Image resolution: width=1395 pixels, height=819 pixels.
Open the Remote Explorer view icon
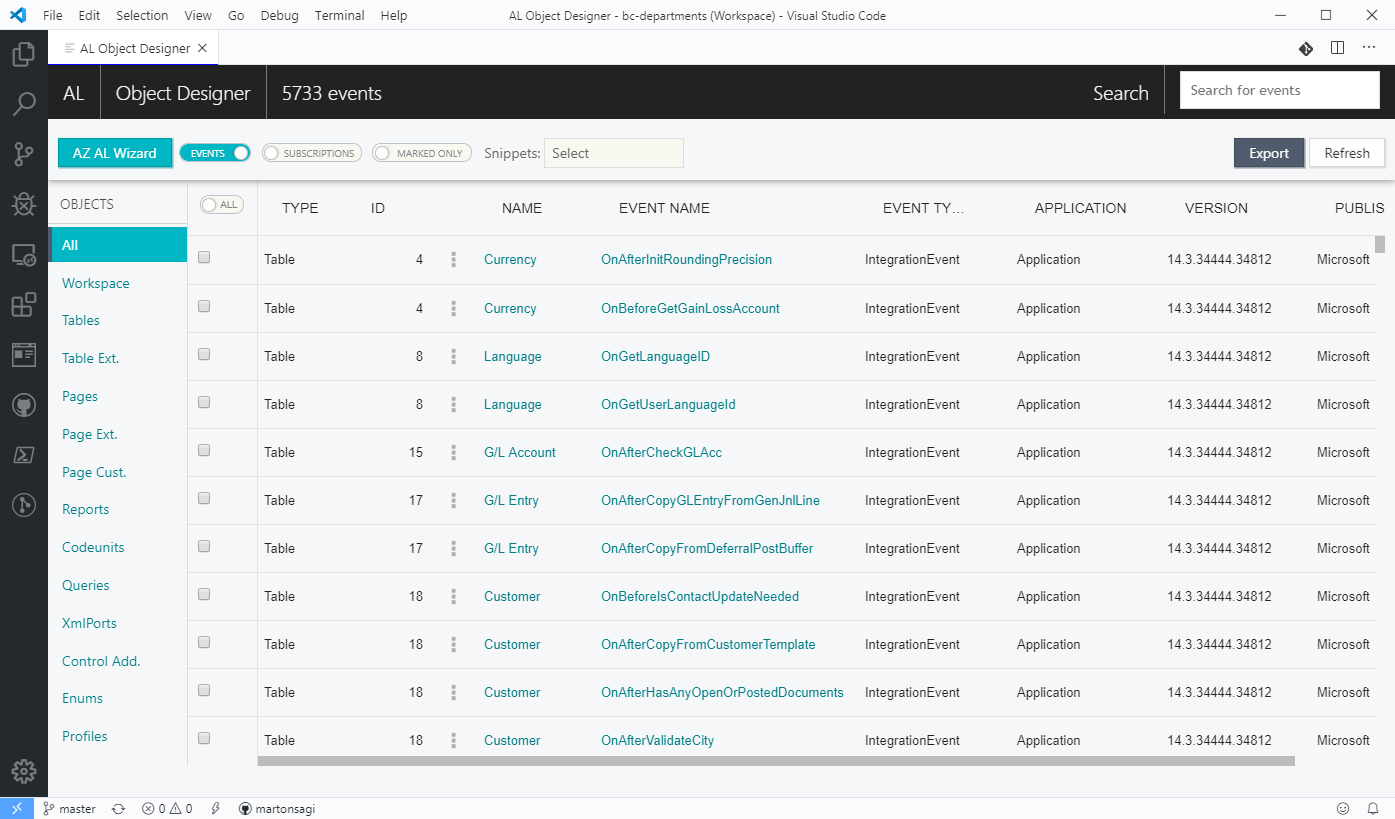(24, 255)
